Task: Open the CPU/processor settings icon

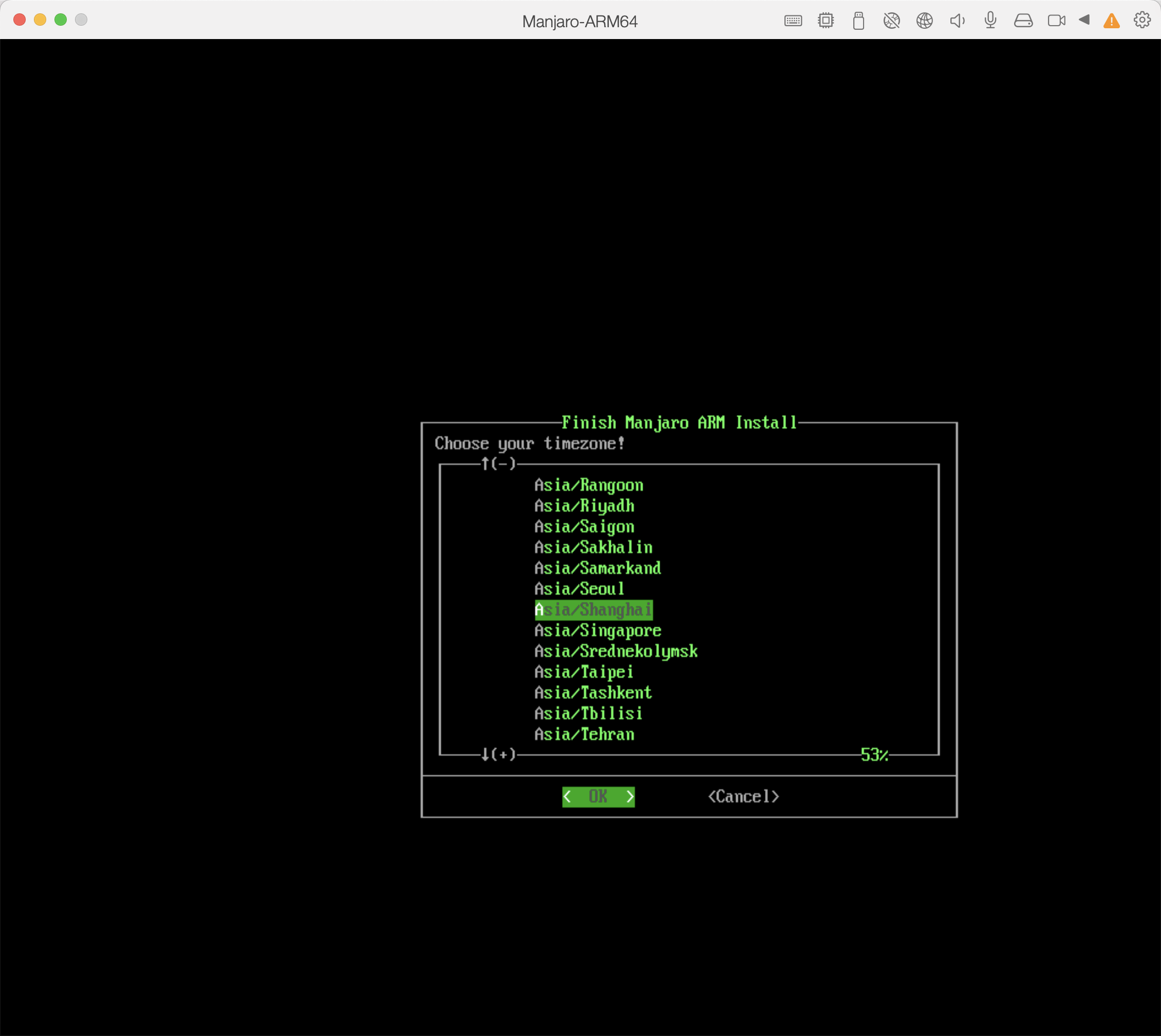Action: tap(826, 21)
